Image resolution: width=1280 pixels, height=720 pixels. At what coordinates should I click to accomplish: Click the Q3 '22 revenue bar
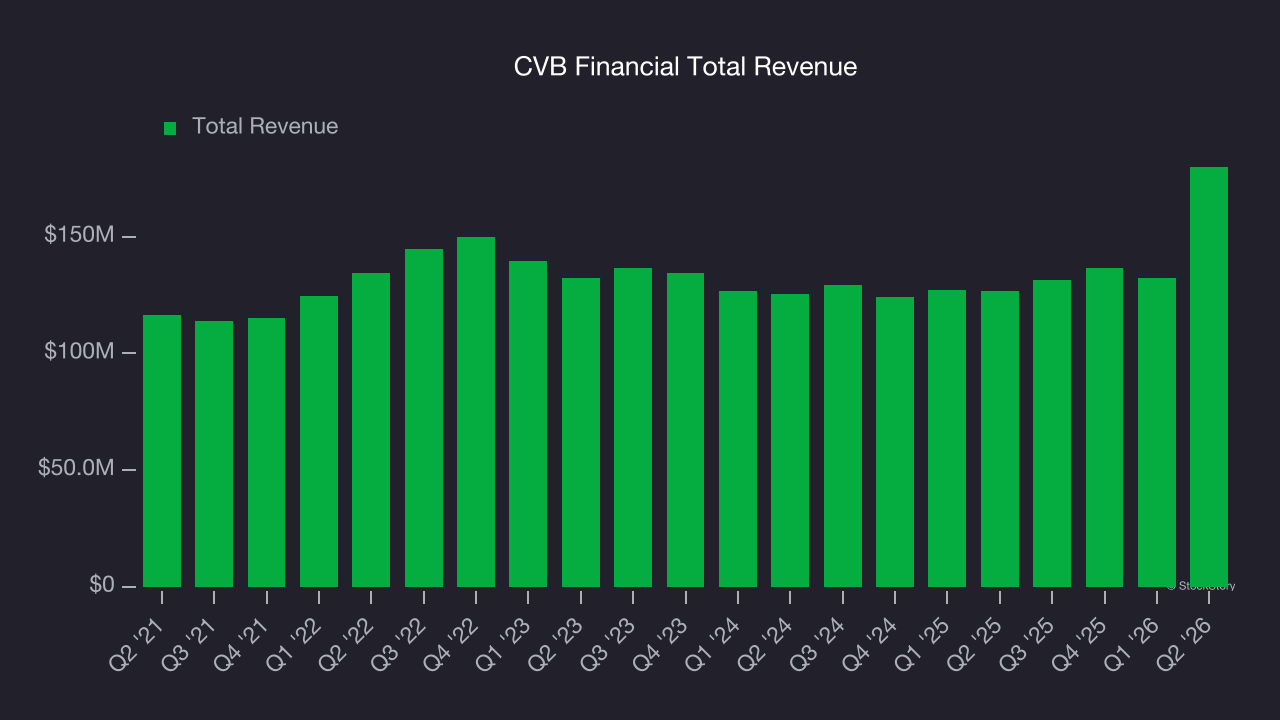click(x=424, y=418)
